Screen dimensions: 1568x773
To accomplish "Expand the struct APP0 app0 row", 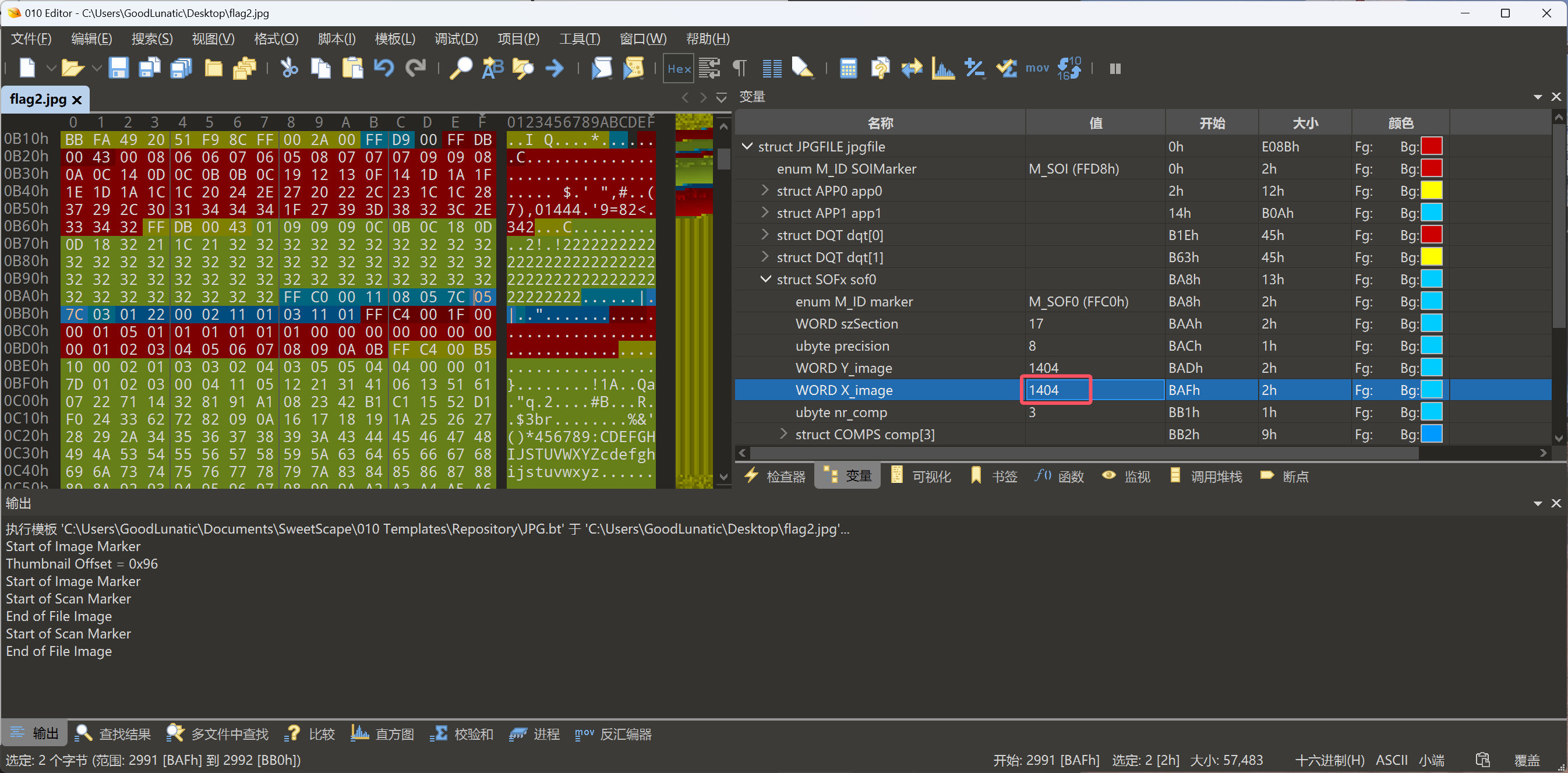I will pyautogui.click(x=765, y=190).
